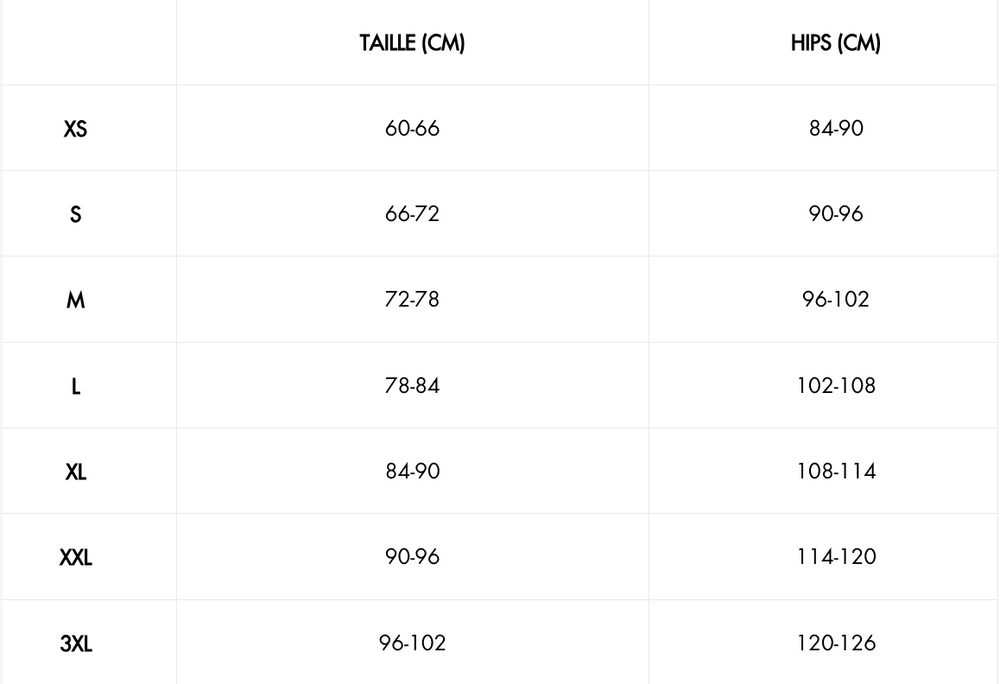The width and height of the screenshot is (1000, 684).
Task: Click the 72-78 waist value cell
Action: [x=412, y=300]
